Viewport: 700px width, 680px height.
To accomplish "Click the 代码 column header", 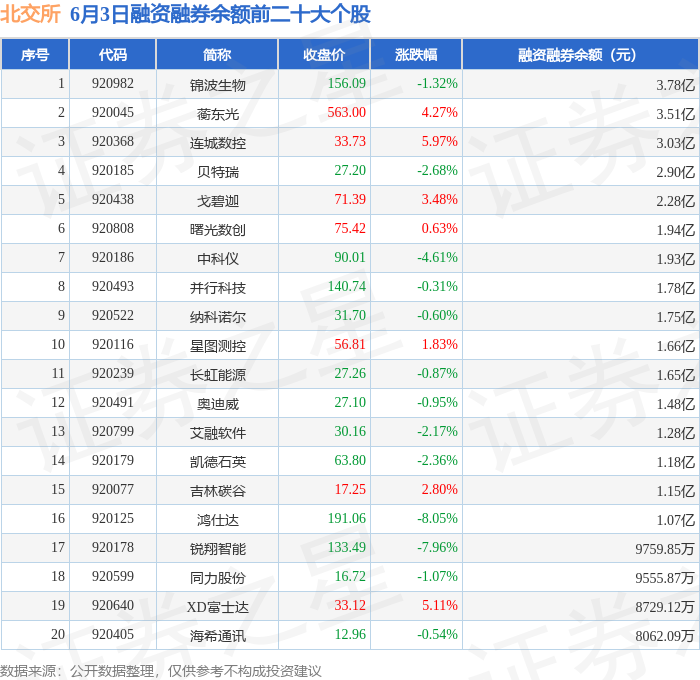I will [112, 54].
